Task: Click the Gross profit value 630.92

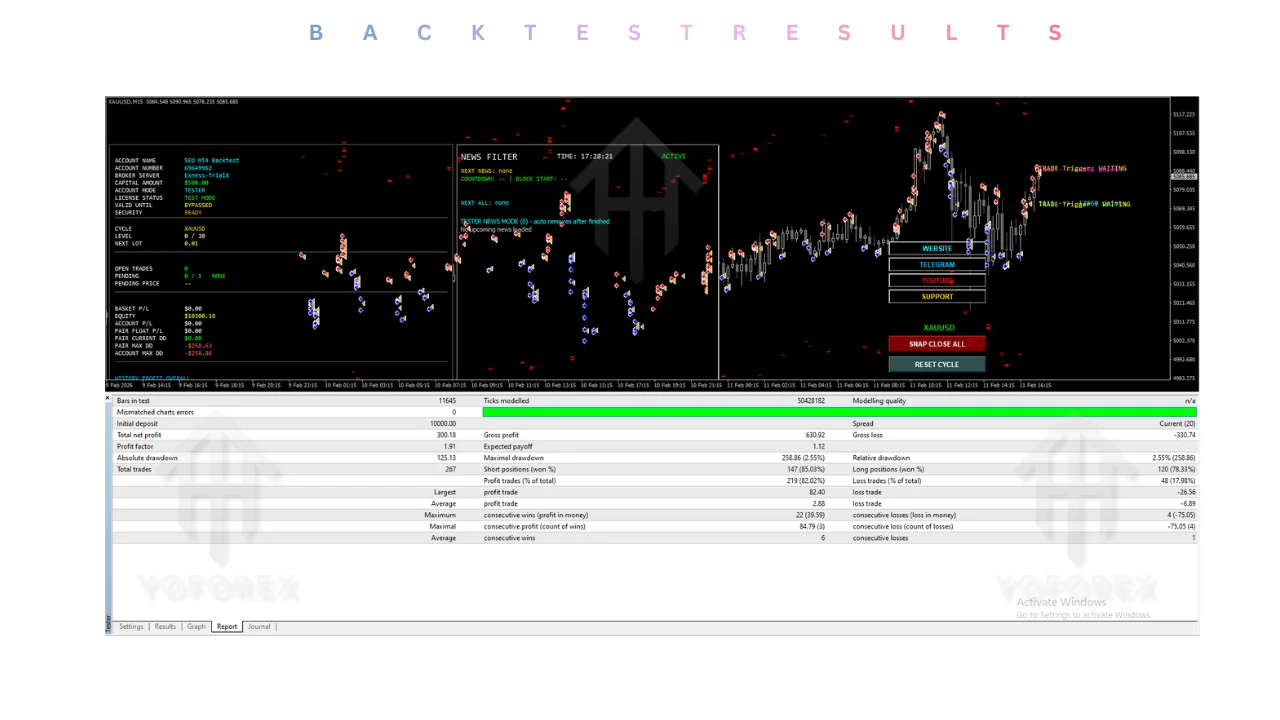Action: coord(815,435)
